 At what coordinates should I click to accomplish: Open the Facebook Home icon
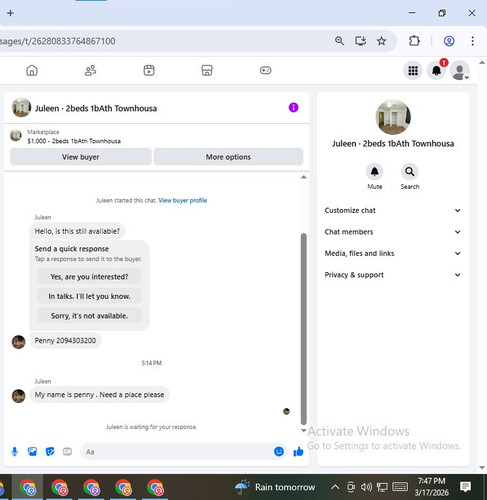tap(32, 70)
